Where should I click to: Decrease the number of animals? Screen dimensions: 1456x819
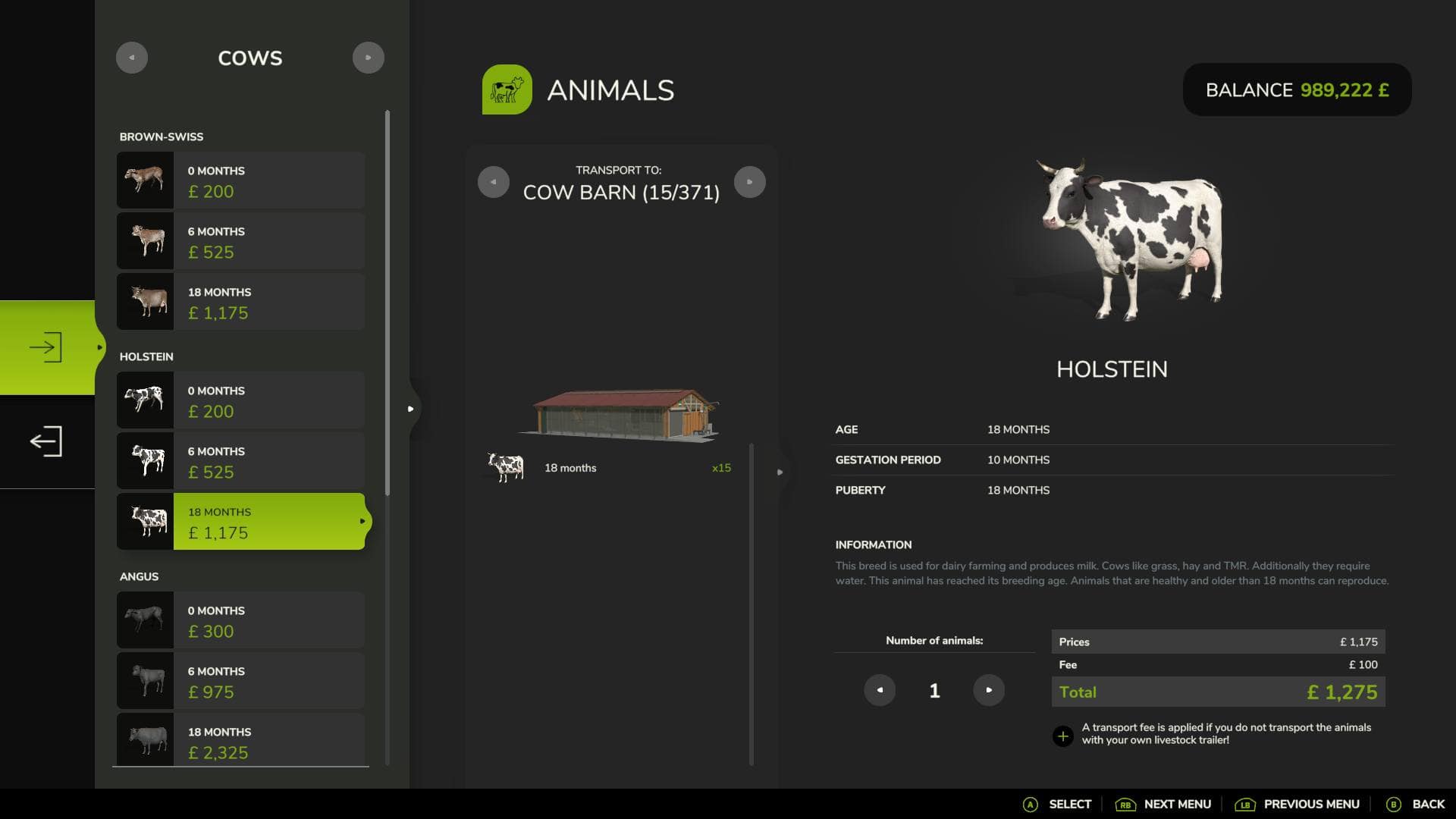[880, 690]
